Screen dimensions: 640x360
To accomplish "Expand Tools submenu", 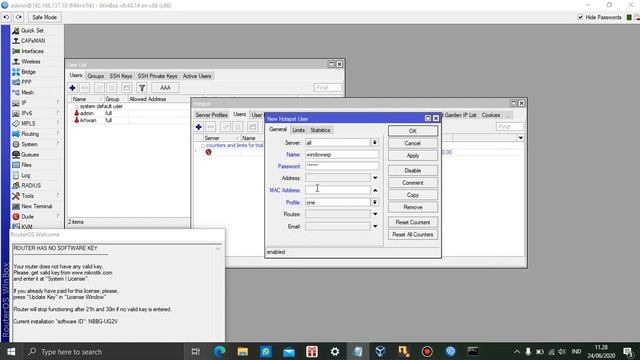I will (x=27, y=196).
